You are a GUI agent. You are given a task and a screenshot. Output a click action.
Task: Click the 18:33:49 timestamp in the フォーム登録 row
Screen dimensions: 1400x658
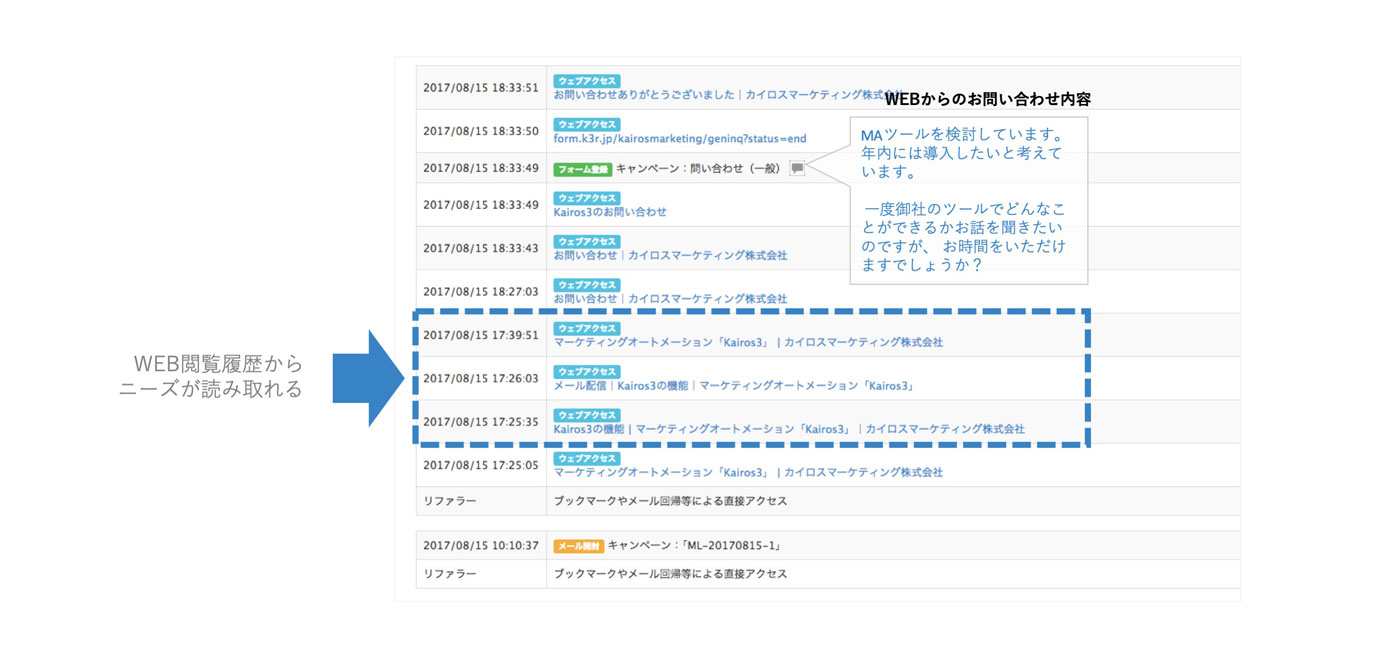(x=481, y=168)
